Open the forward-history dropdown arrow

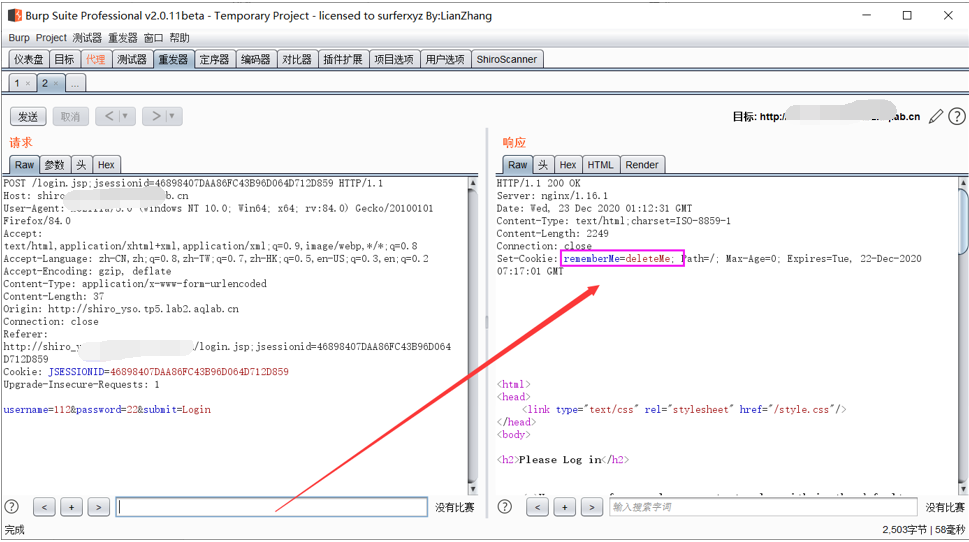(173, 116)
